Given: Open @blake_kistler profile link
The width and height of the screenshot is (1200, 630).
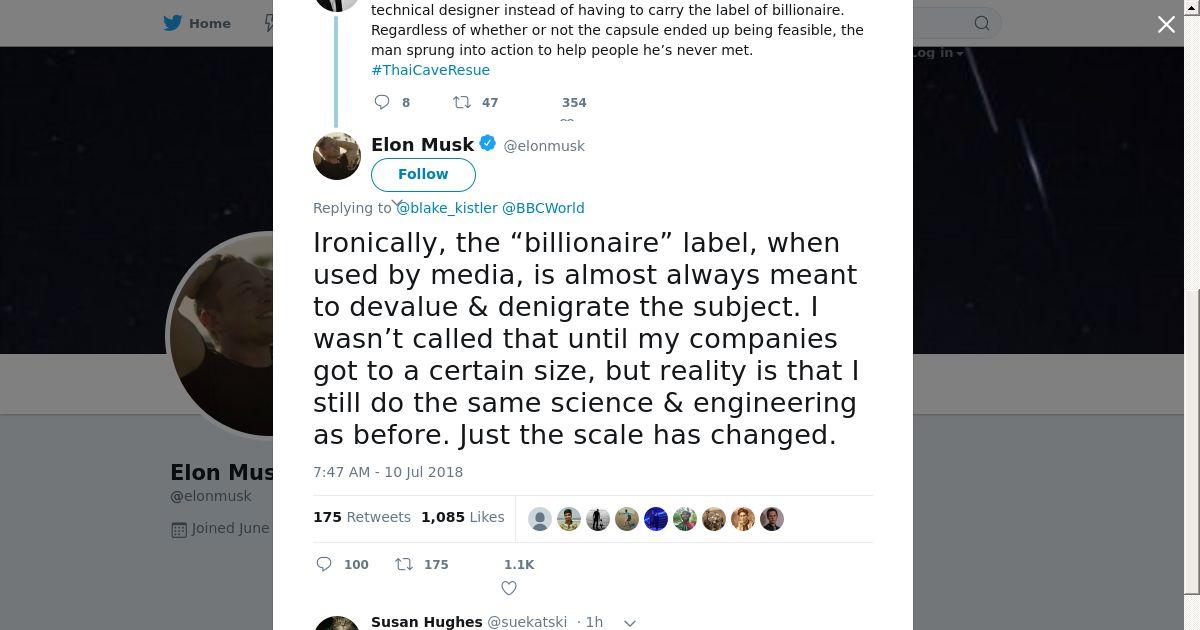Looking at the screenshot, I should pyautogui.click(x=447, y=208).
